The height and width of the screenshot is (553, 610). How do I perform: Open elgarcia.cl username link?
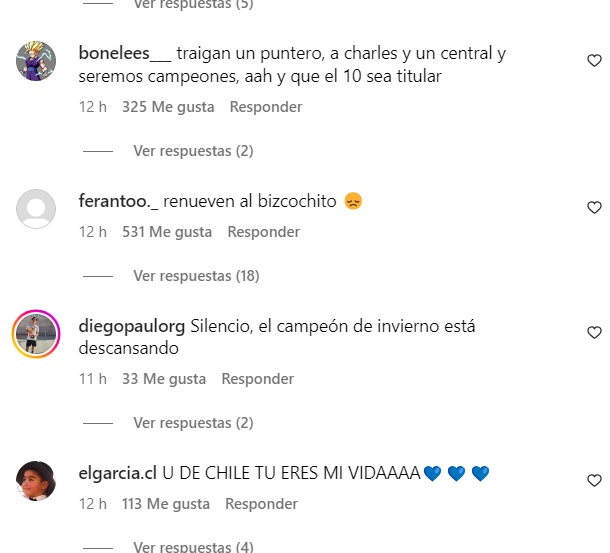coord(117,473)
